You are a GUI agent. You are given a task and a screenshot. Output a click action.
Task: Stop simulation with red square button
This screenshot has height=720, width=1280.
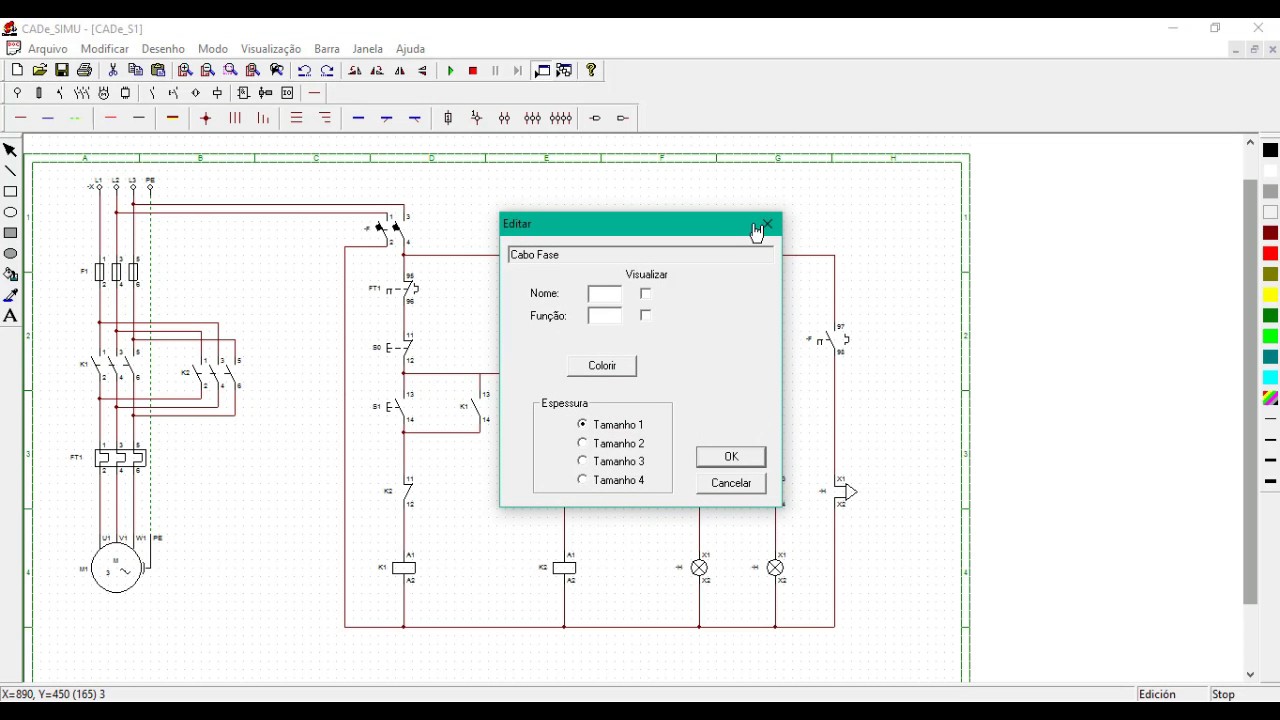(473, 71)
